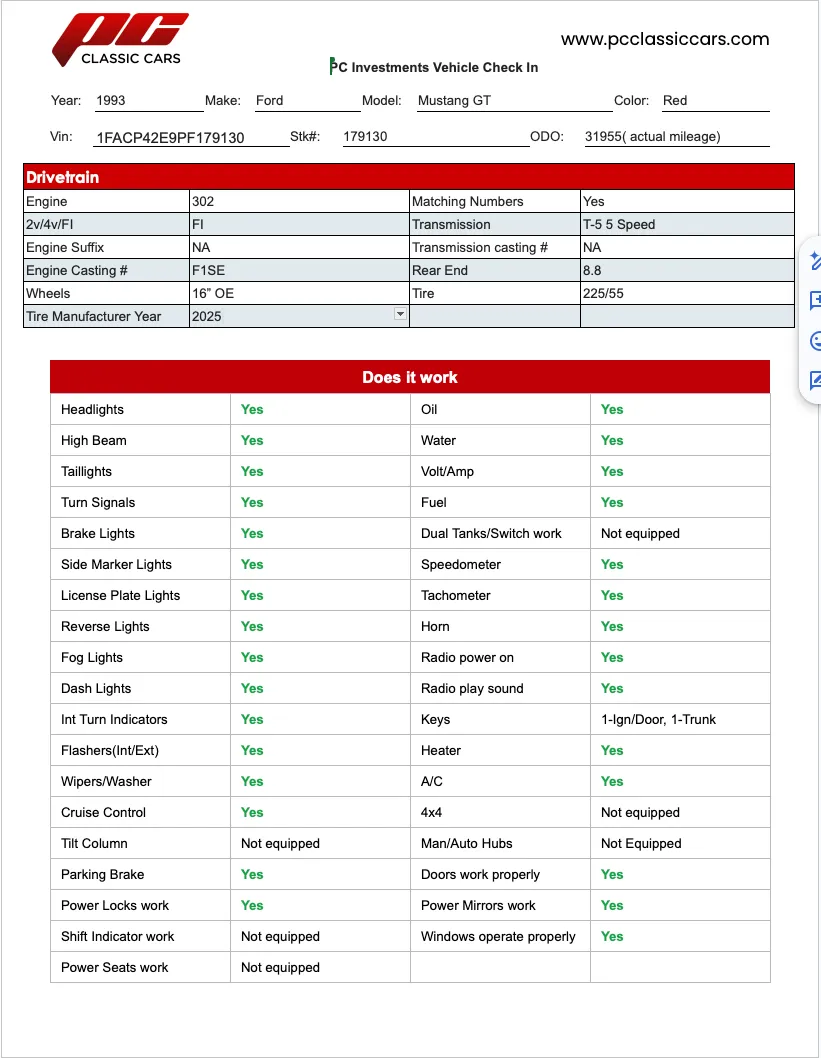This screenshot has width=821, height=1058.
Task: Click the 'Reverse Lights' row label
Action: 105,627
